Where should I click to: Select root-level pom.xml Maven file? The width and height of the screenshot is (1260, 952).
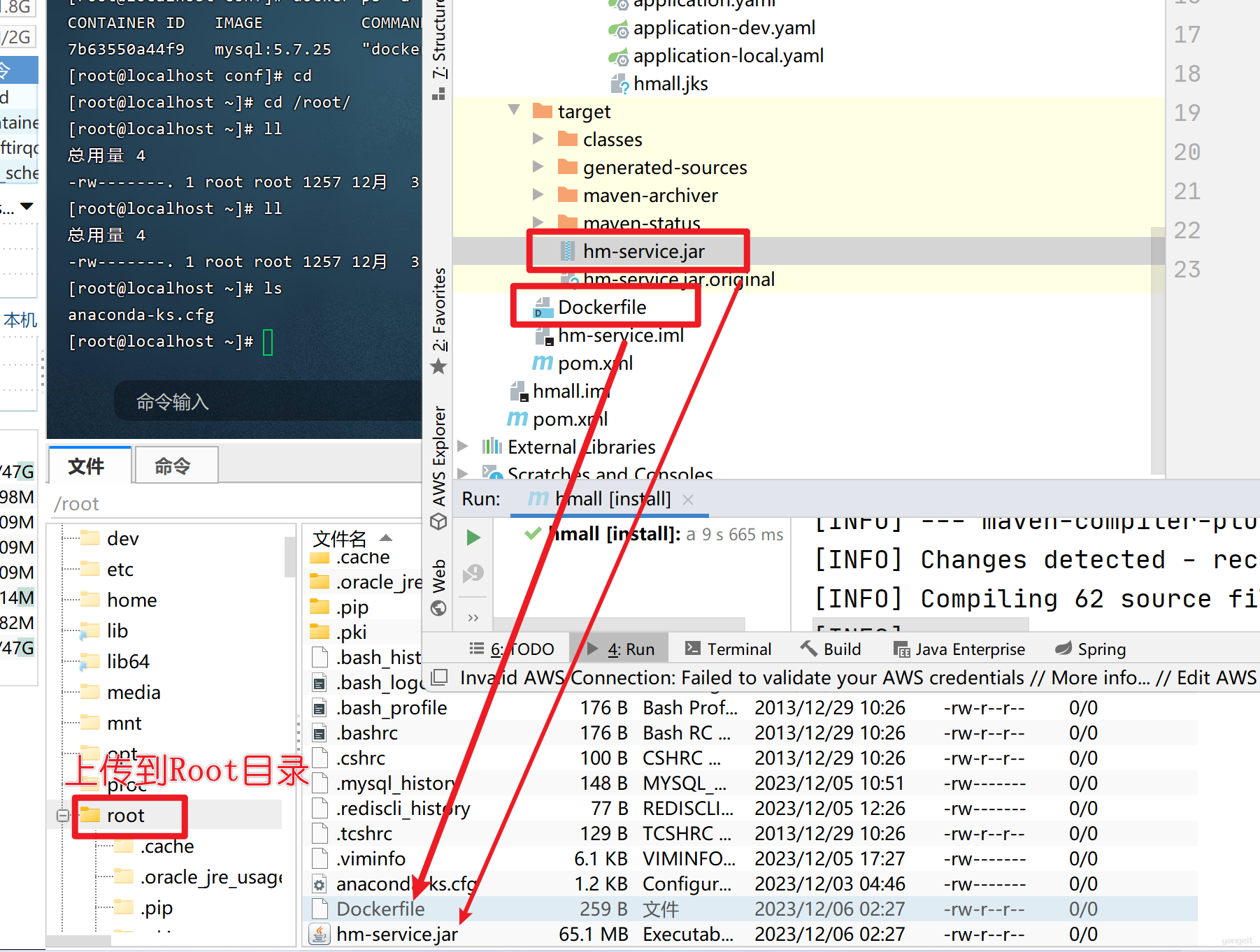tap(557, 419)
